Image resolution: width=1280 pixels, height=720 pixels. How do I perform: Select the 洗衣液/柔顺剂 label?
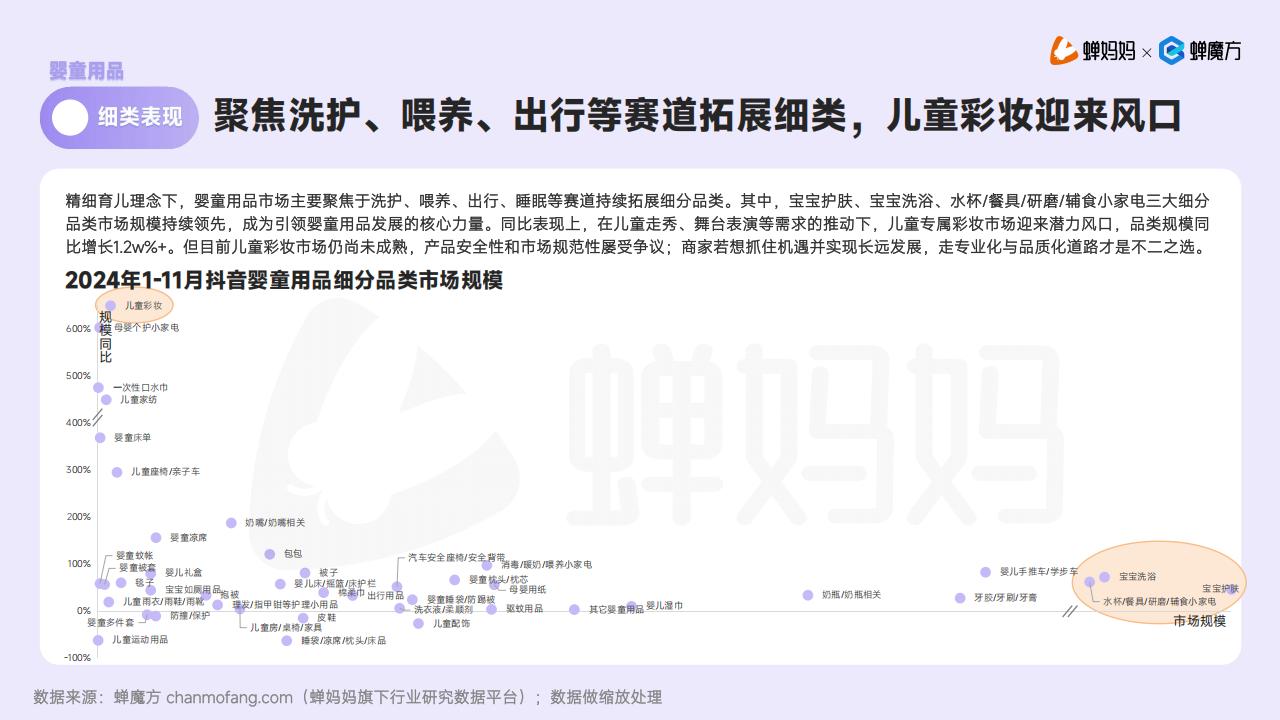point(443,608)
